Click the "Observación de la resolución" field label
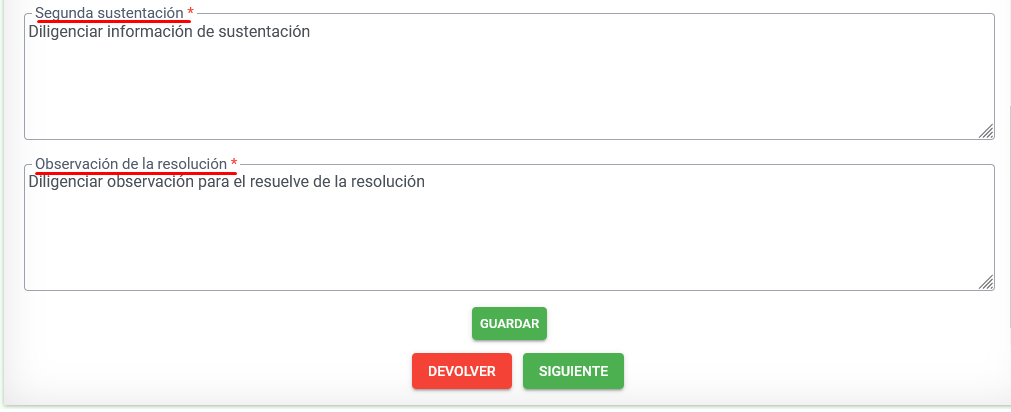The height and width of the screenshot is (412, 1011). tap(131, 163)
